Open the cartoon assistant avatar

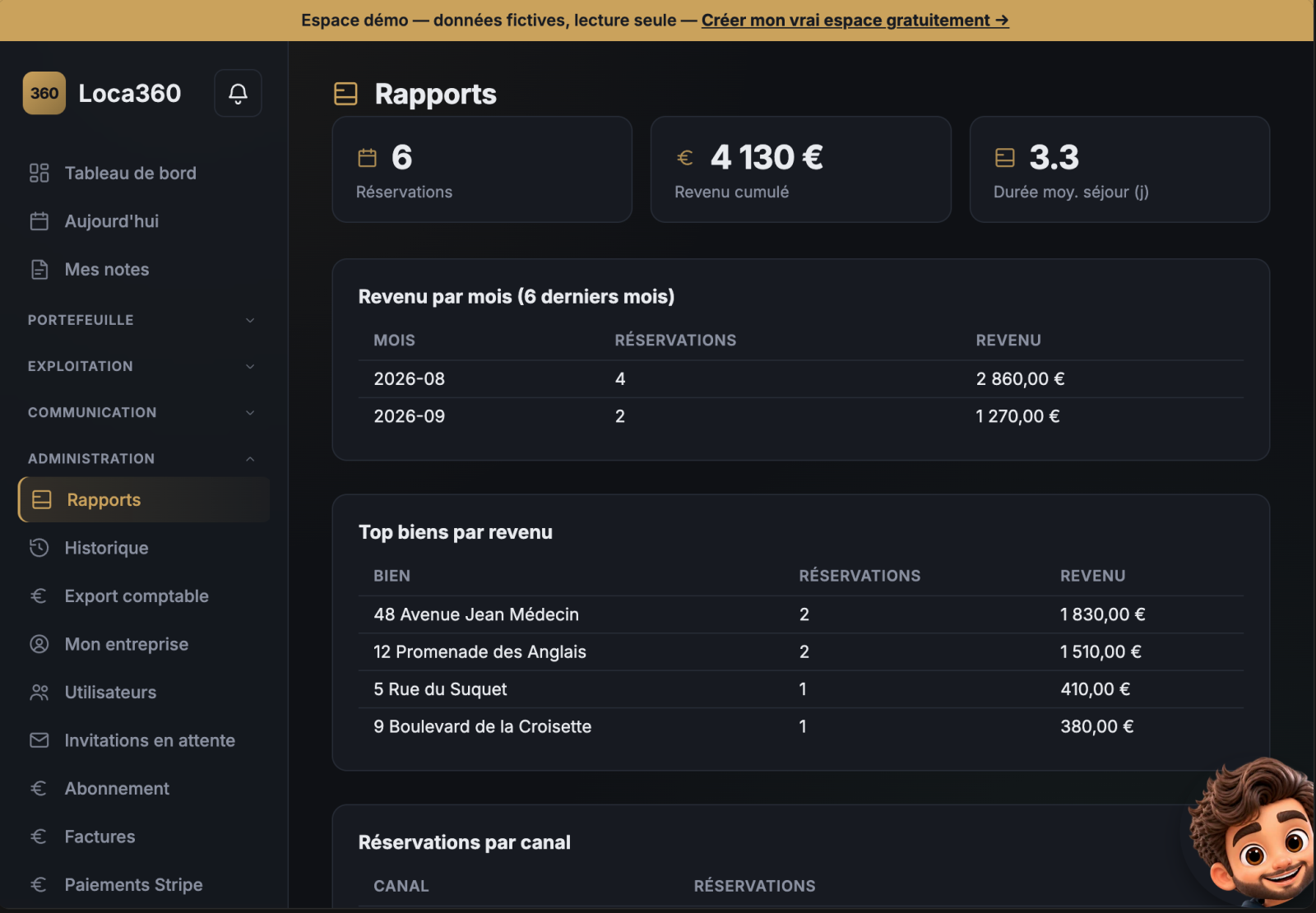pyautogui.click(x=1253, y=831)
